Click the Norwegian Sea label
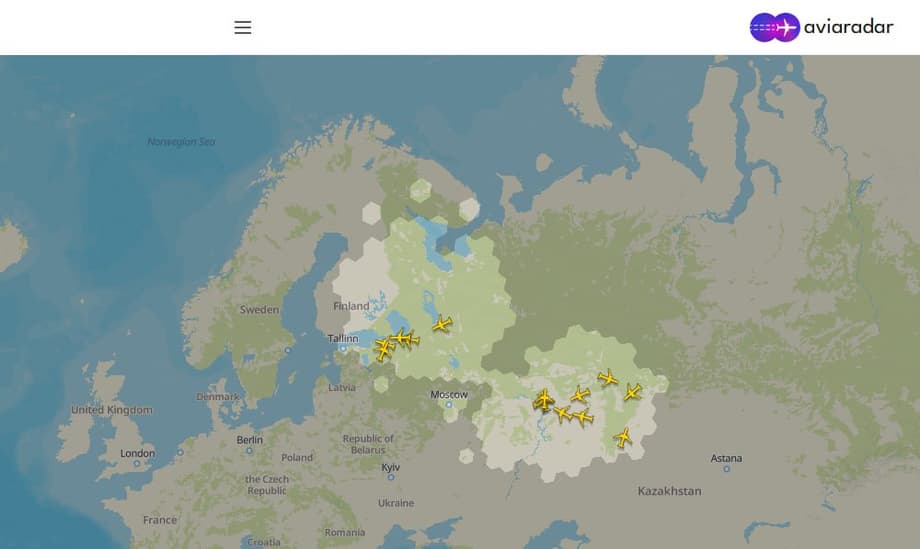 click(x=181, y=142)
